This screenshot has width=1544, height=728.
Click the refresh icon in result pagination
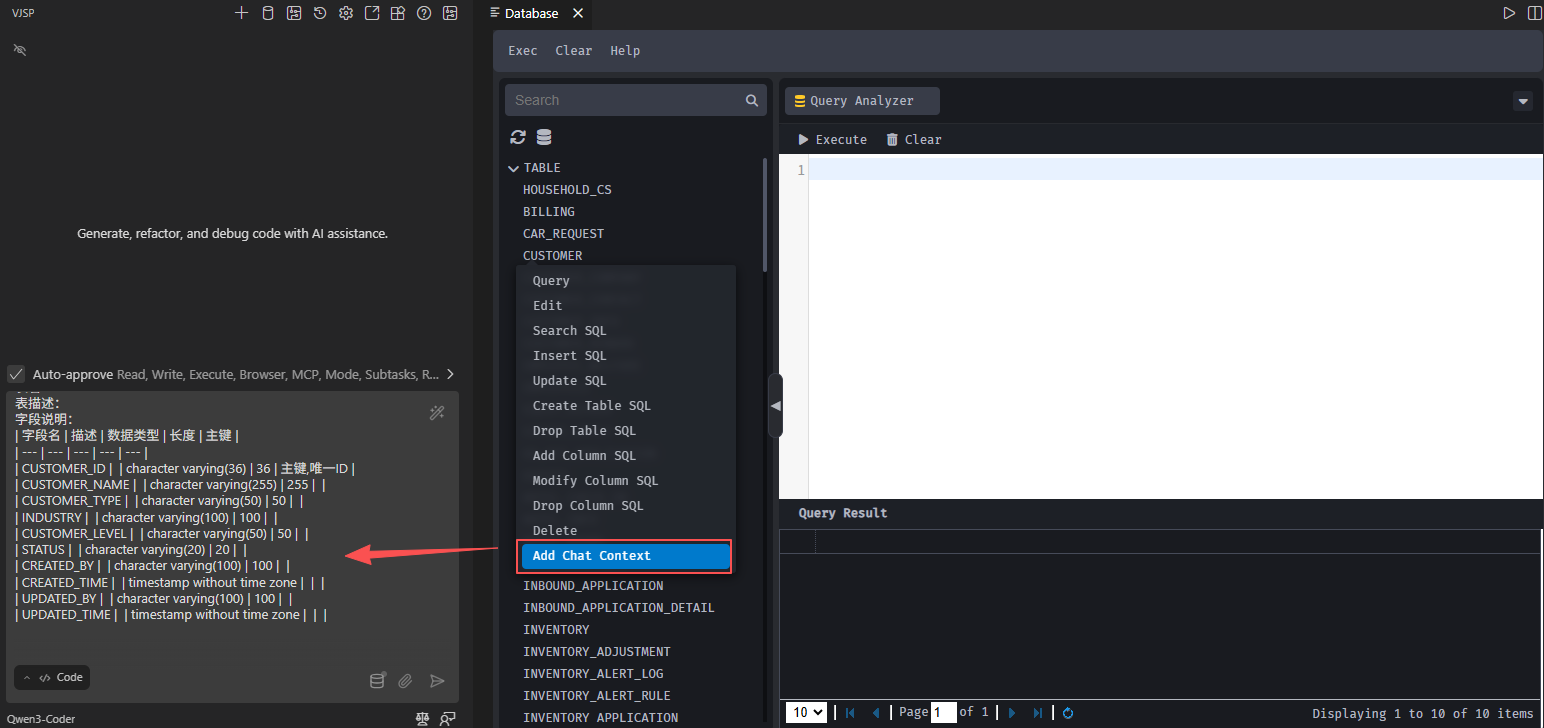(x=1068, y=713)
